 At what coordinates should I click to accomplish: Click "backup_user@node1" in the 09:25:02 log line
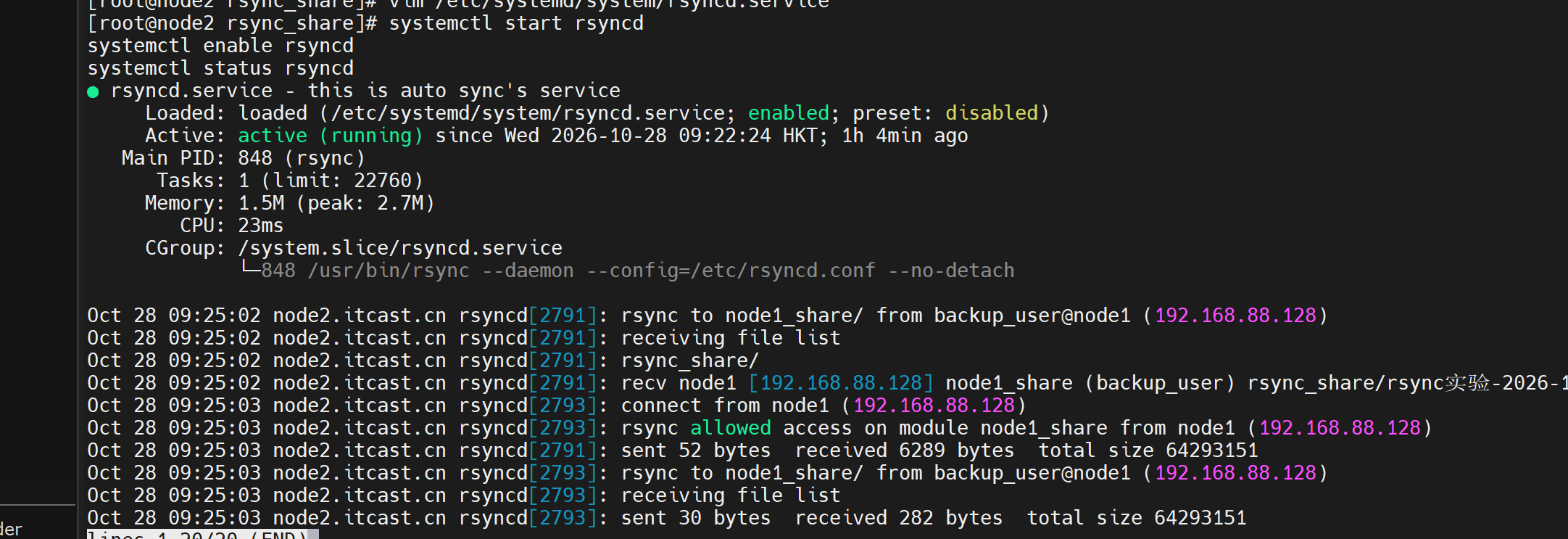(1032, 316)
